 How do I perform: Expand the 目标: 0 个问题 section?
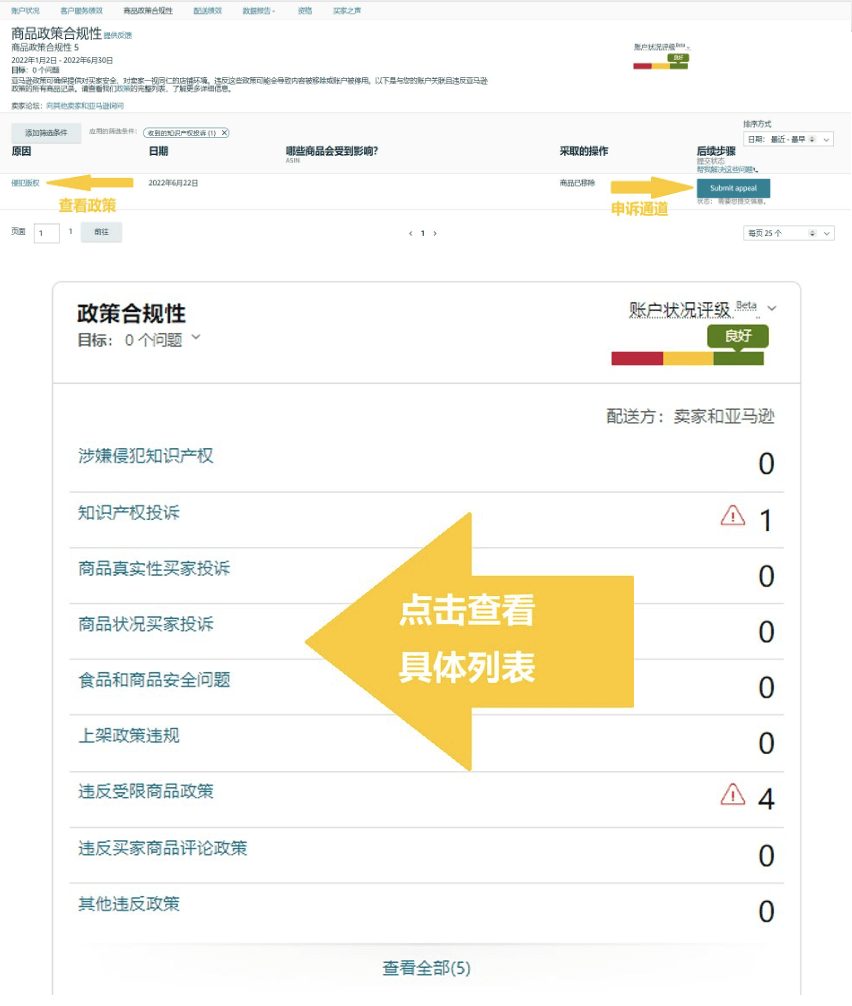tap(139, 339)
